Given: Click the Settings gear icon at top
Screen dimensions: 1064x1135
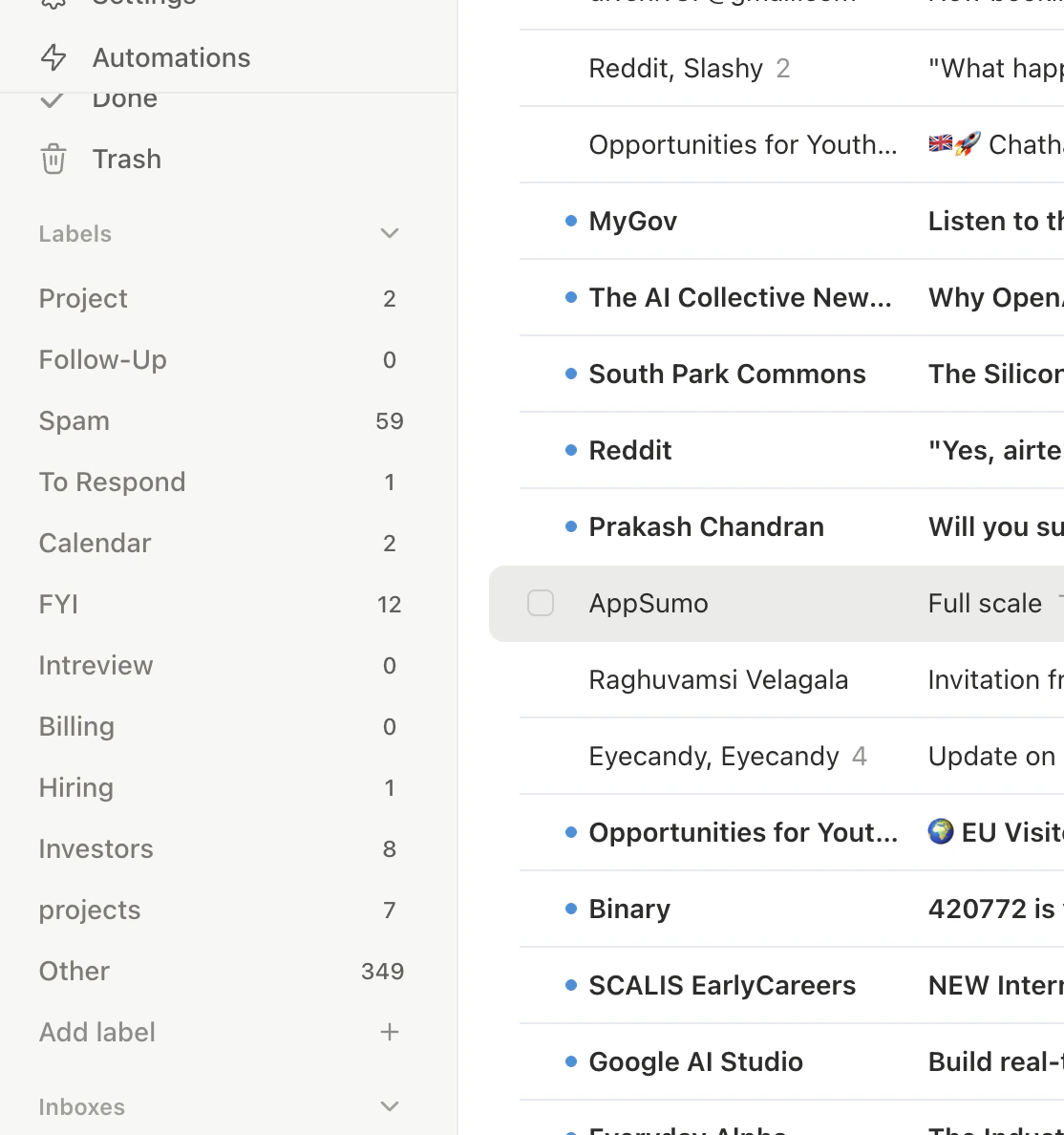Looking at the screenshot, I should 53,4.
